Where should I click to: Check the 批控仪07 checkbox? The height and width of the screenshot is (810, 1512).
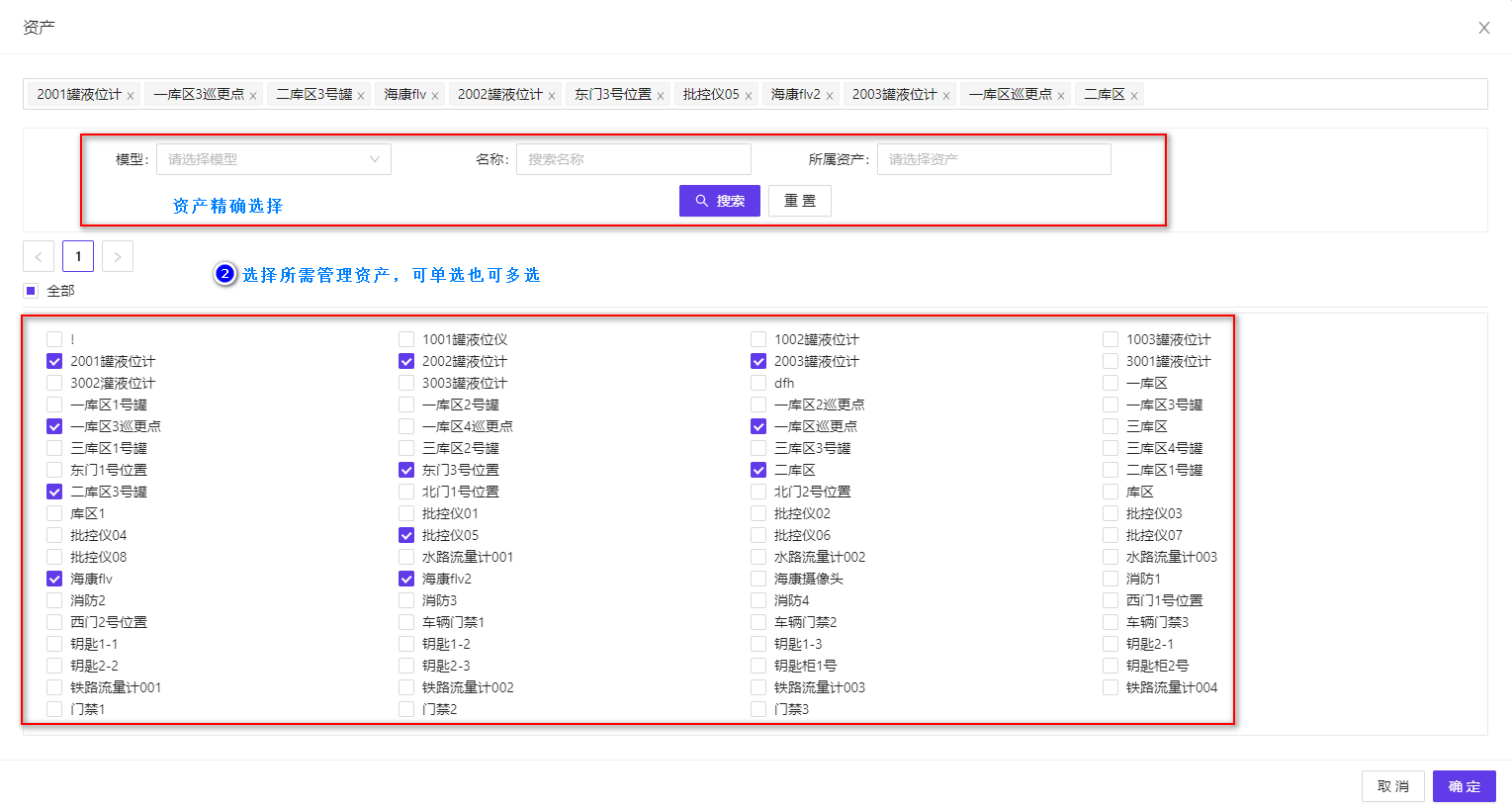tap(1111, 535)
